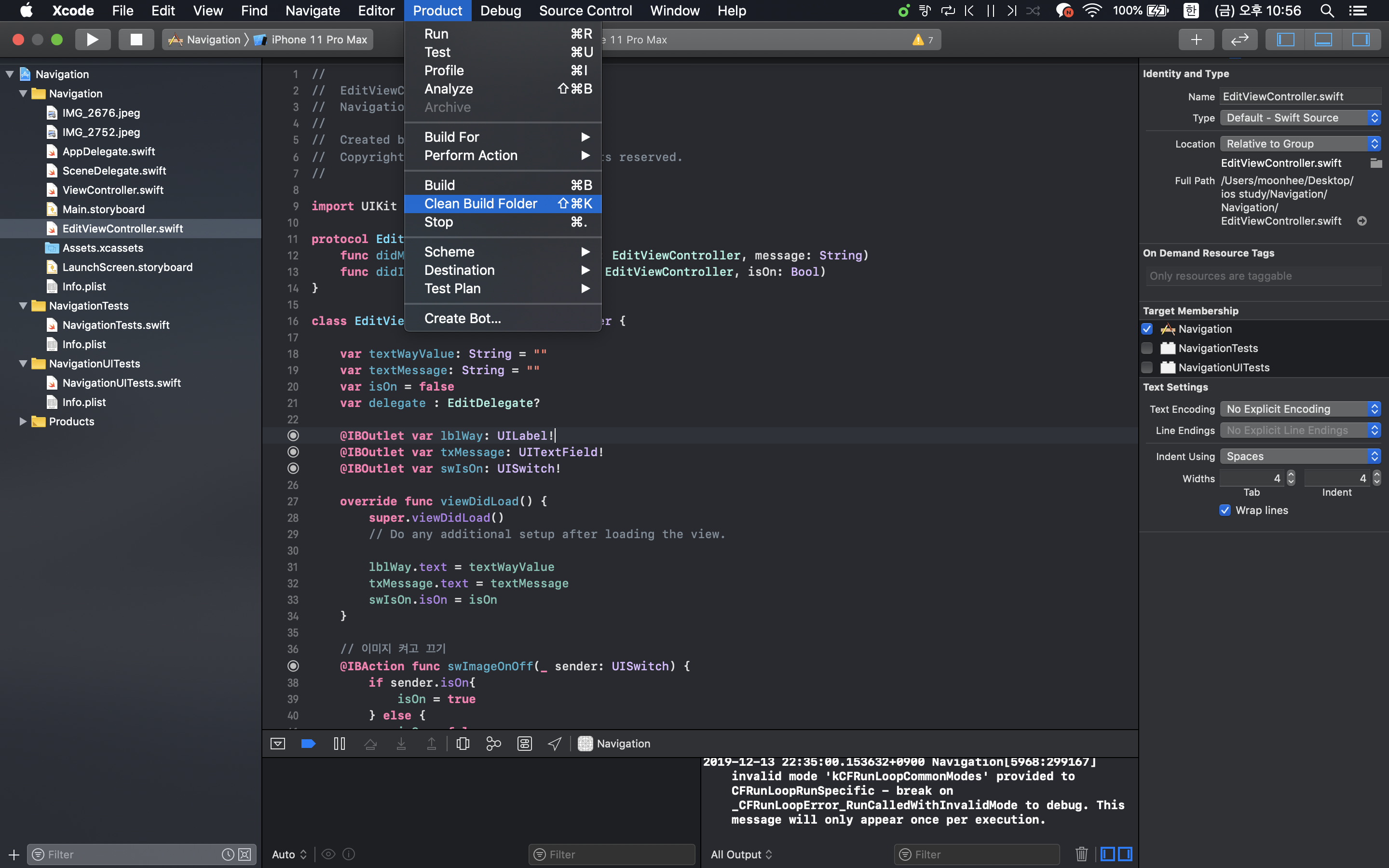This screenshot has width=1389, height=868.
Task: Click the simulate location arrow icon
Action: 555,744
